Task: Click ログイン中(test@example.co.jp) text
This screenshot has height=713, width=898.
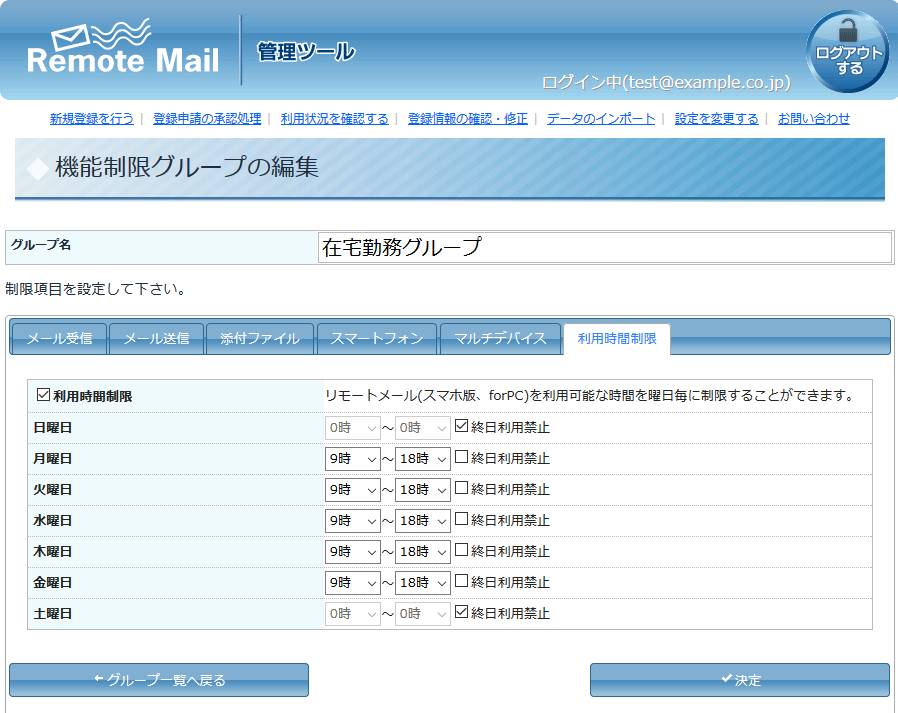Action: (666, 82)
